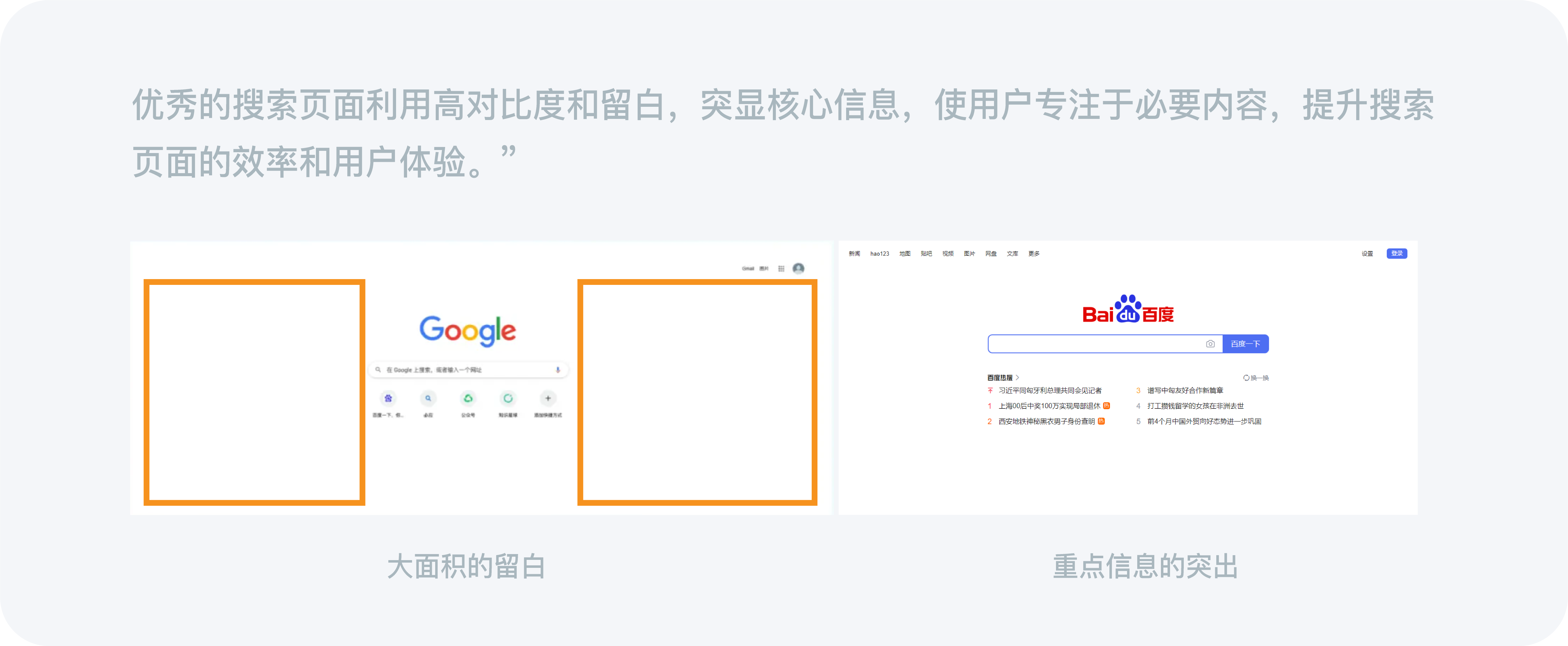Switch to the 视频 tab
This screenshot has height=646, width=1568.
coord(948,254)
